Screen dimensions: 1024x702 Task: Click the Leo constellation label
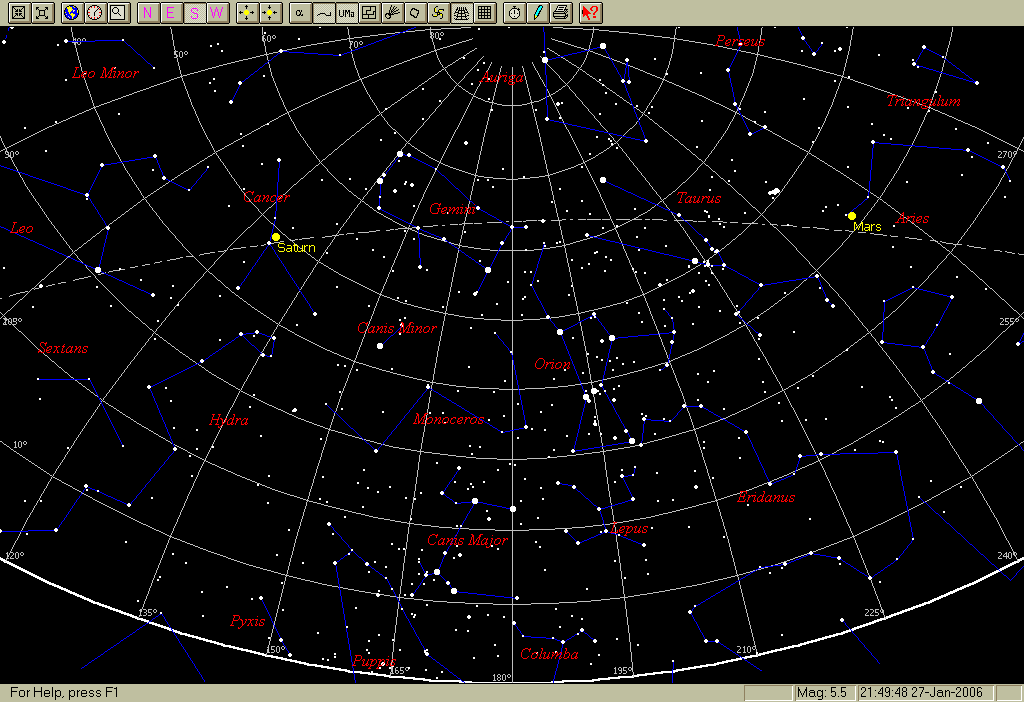pyautogui.click(x=22, y=229)
